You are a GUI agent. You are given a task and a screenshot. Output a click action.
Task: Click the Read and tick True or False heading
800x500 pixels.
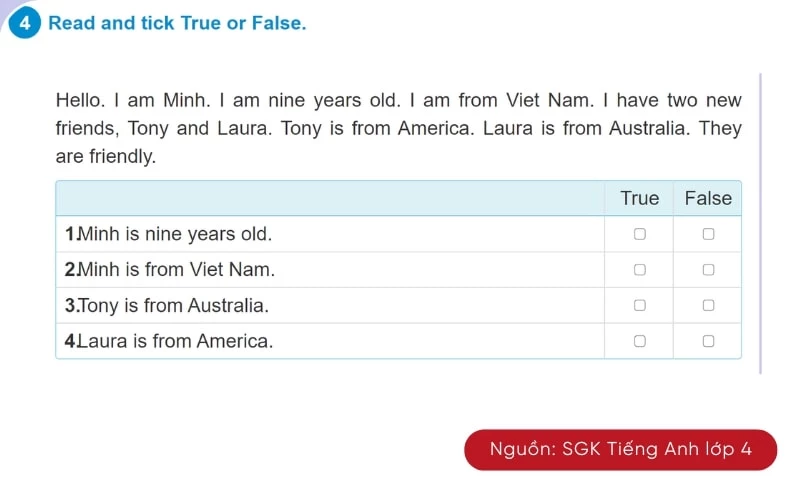[x=177, y=23]
